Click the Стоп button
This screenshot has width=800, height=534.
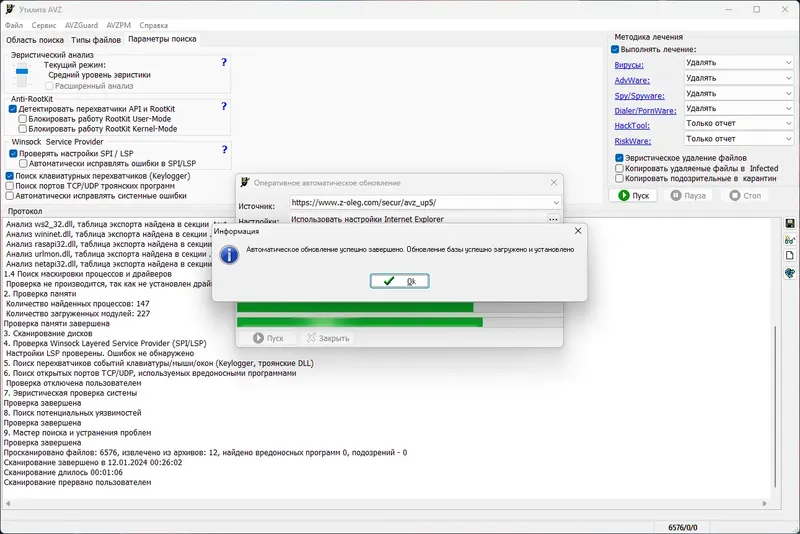(745, 195)
